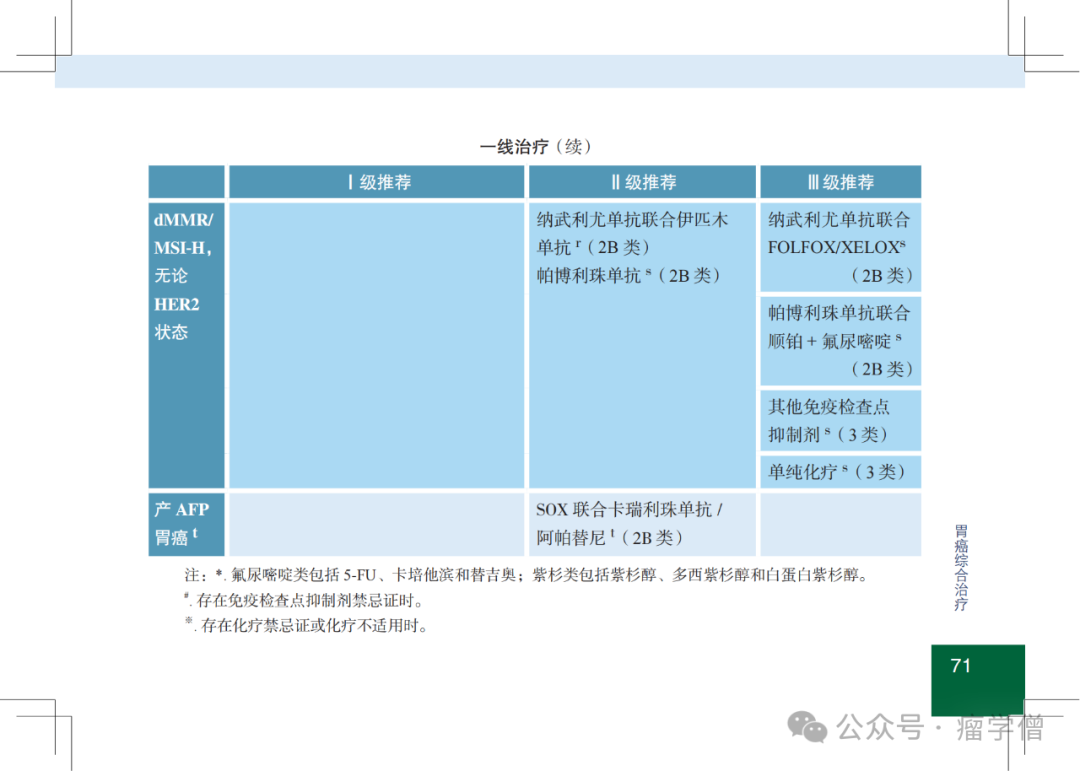Select the Ⅰ级推荐 column header

click(377, 182)
